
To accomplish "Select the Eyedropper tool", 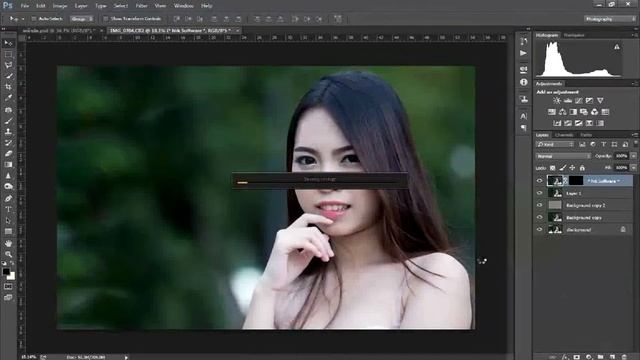I will (x=8, y=98).
